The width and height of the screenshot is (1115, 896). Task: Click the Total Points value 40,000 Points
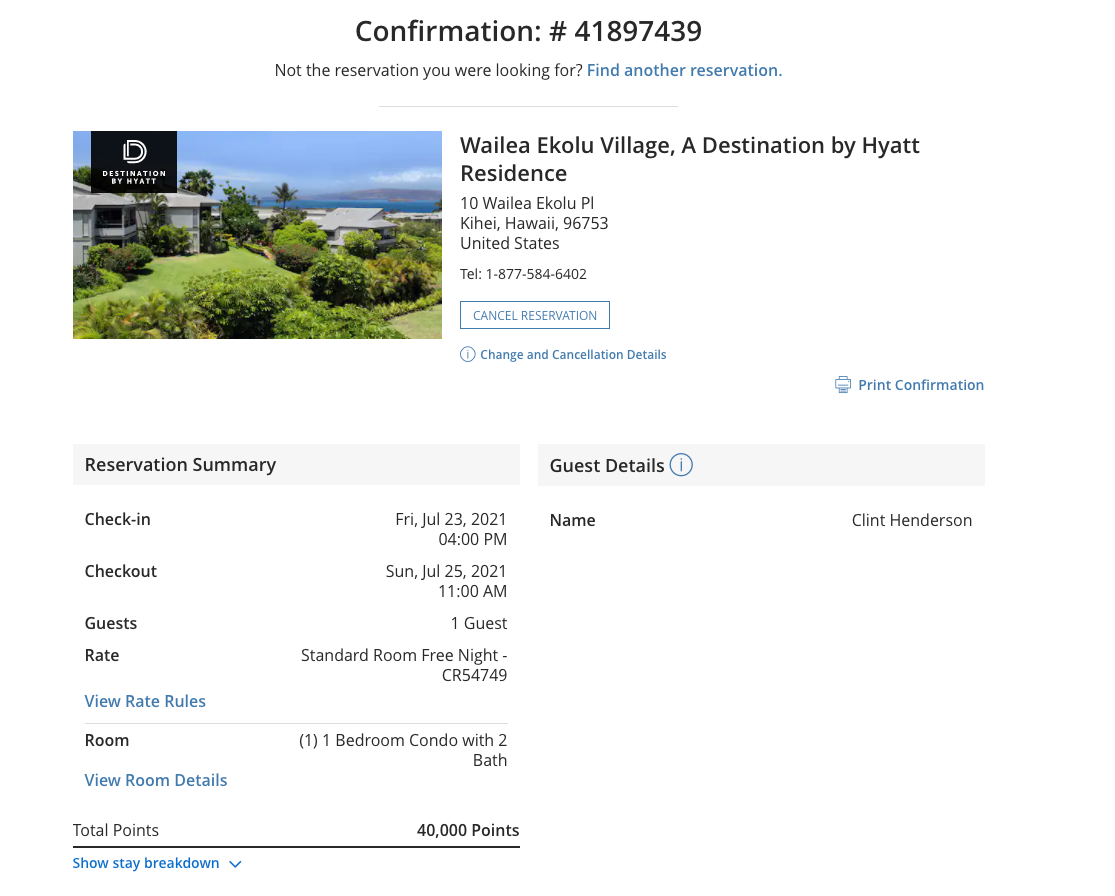pos(468,830)
